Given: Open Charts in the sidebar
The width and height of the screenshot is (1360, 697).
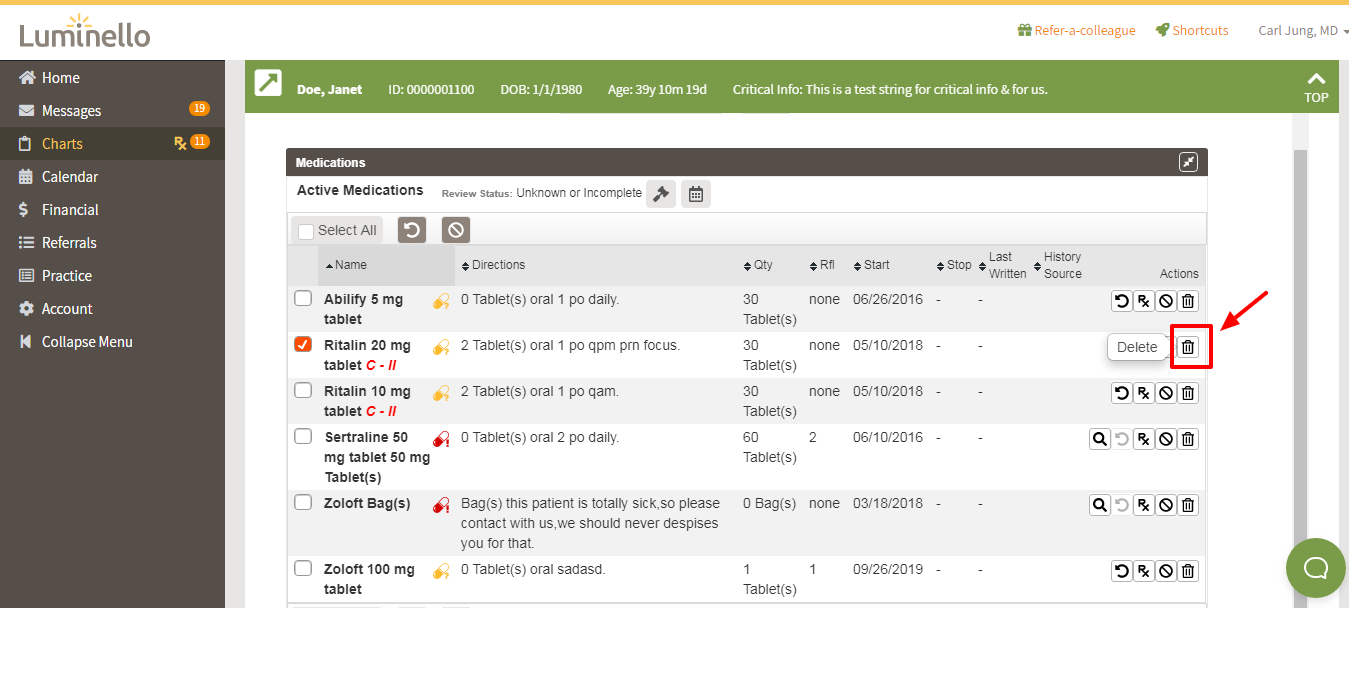Looking at the screenshot, I should (x=112, y=144).
